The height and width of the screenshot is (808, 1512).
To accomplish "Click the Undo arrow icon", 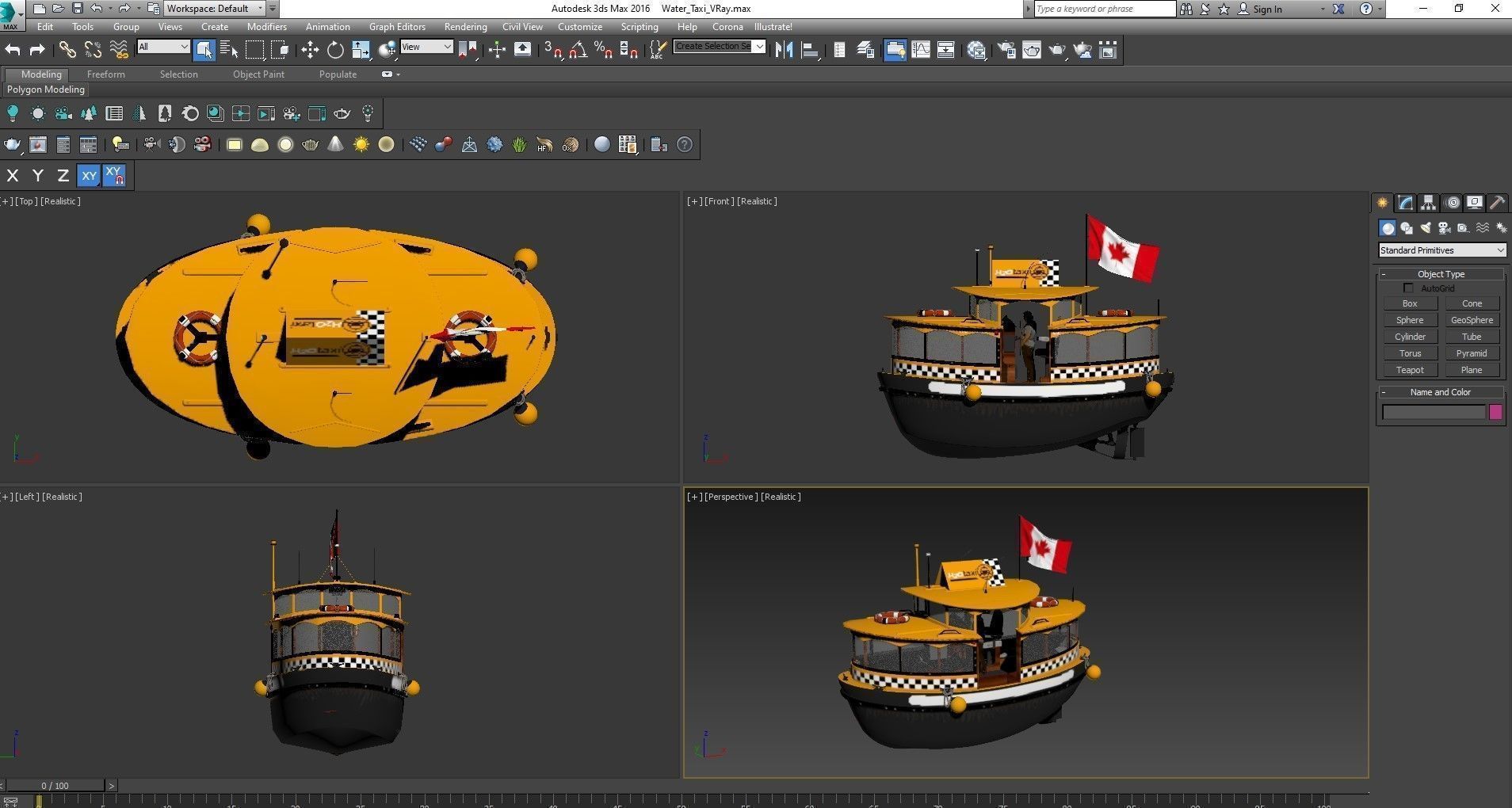I will [13, 50].
